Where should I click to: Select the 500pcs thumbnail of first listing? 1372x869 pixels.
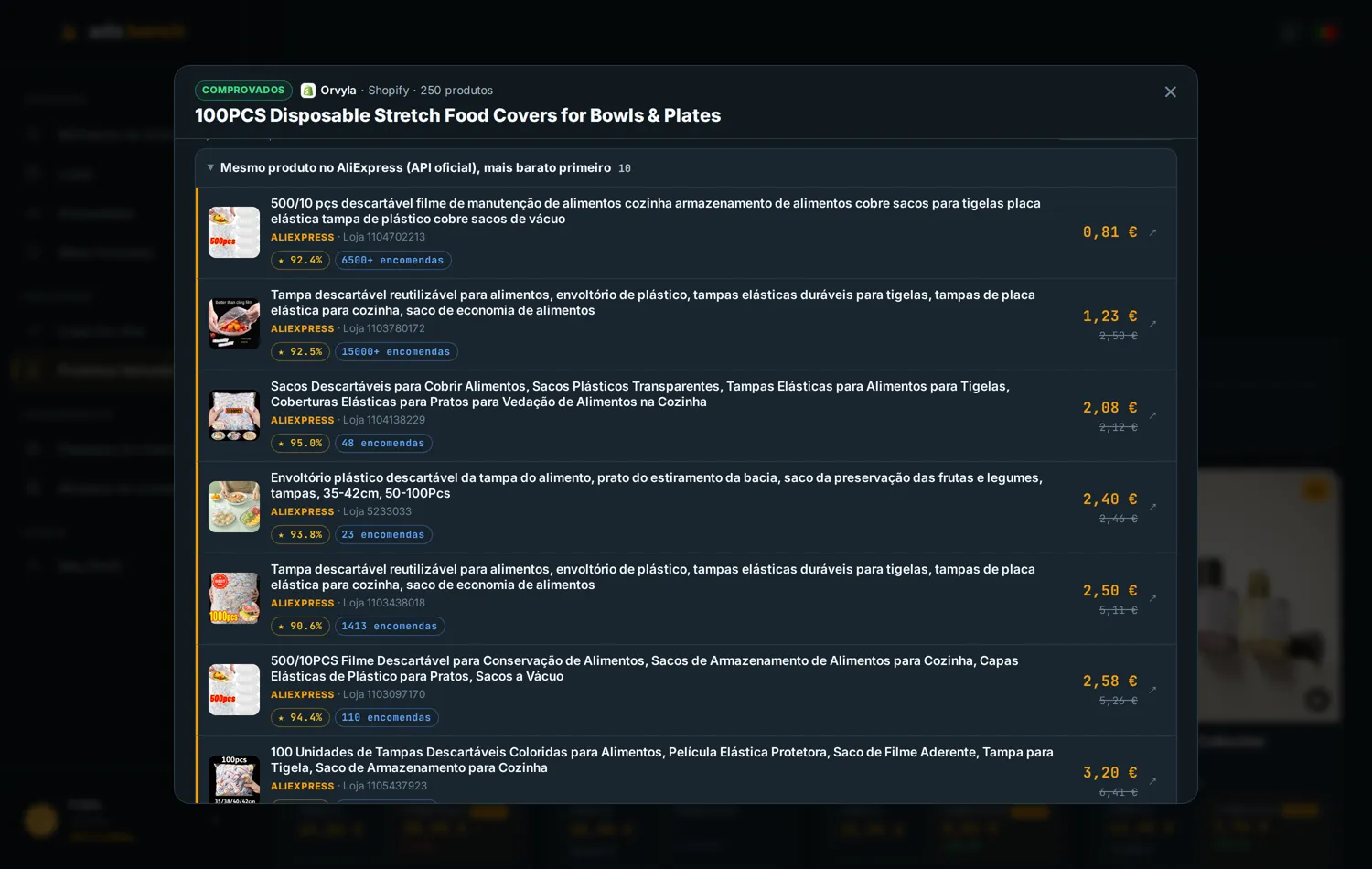(x=234, y=232)
